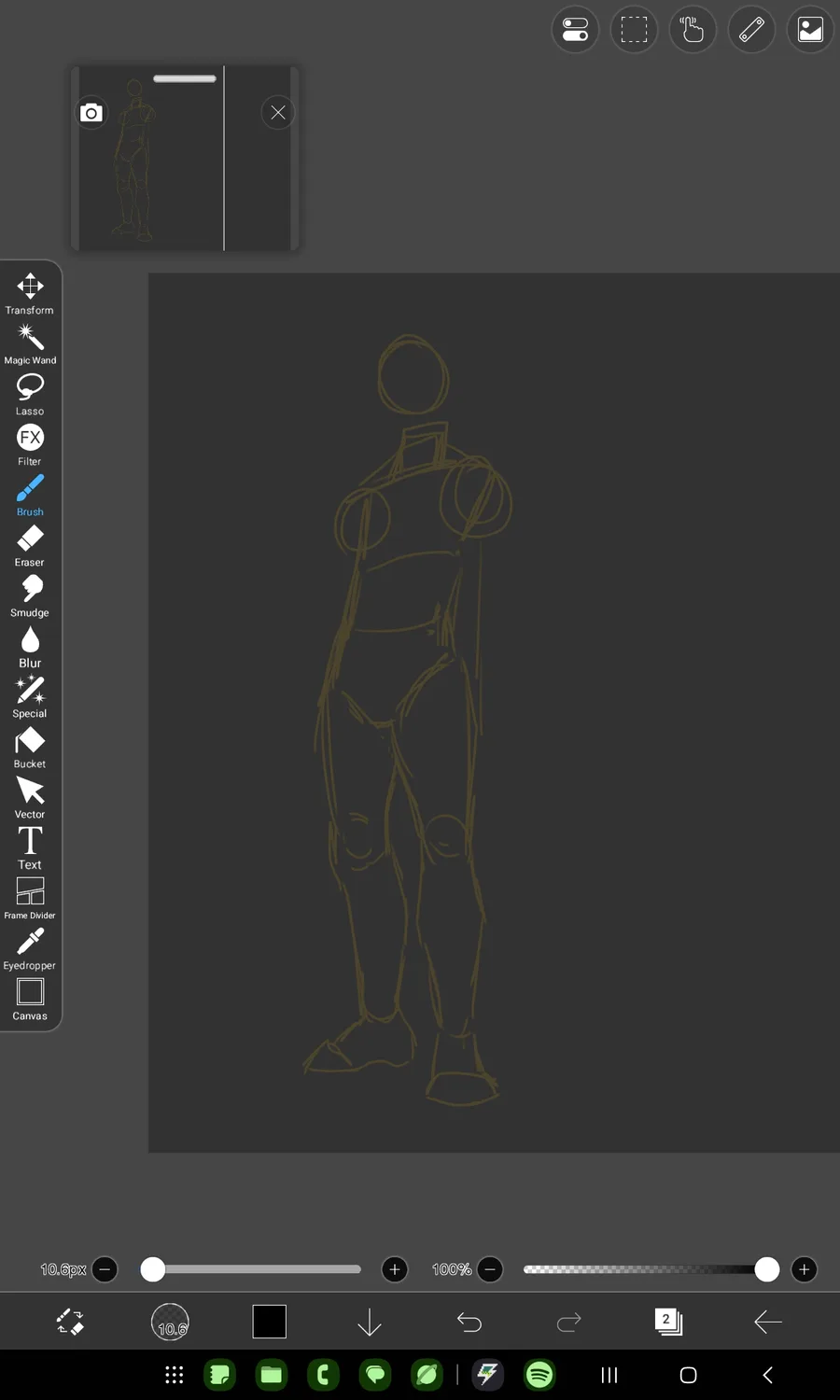This screenshot has height=1400, width=840.
Task: Click the reference window sketch thumbnail
Action: 133,159
